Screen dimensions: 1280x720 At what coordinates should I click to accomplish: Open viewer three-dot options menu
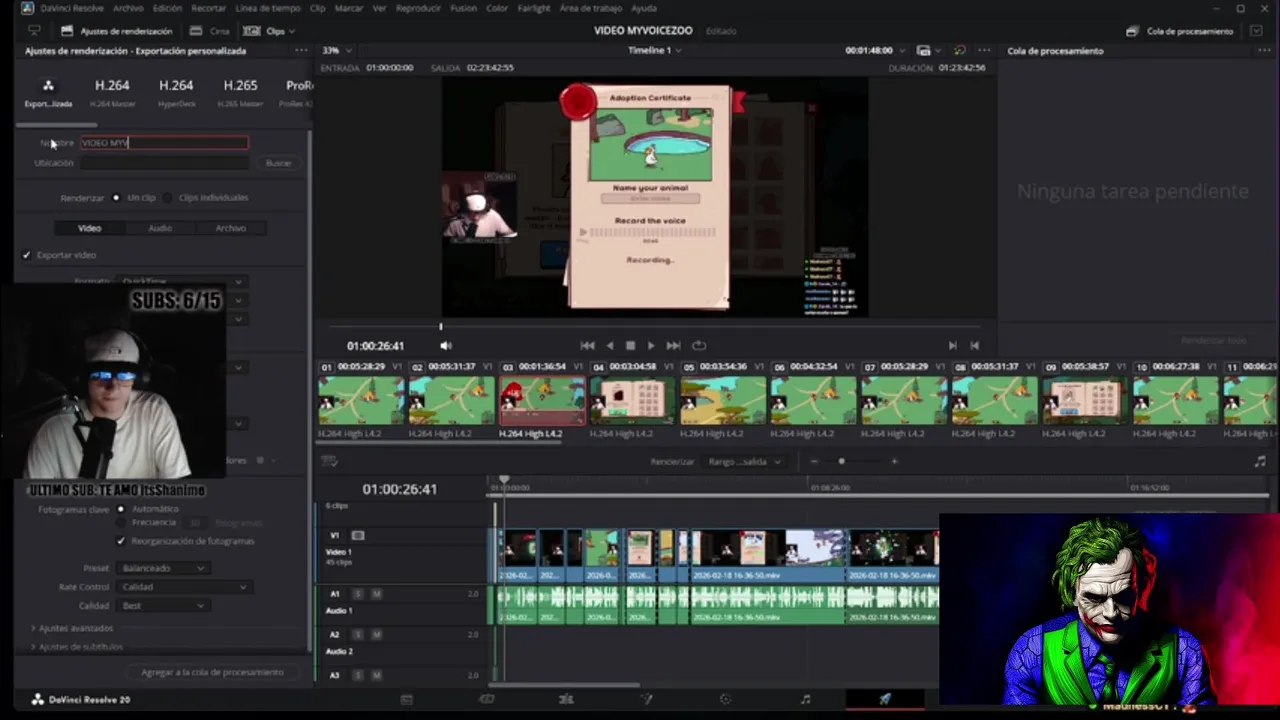click(984, 51)
